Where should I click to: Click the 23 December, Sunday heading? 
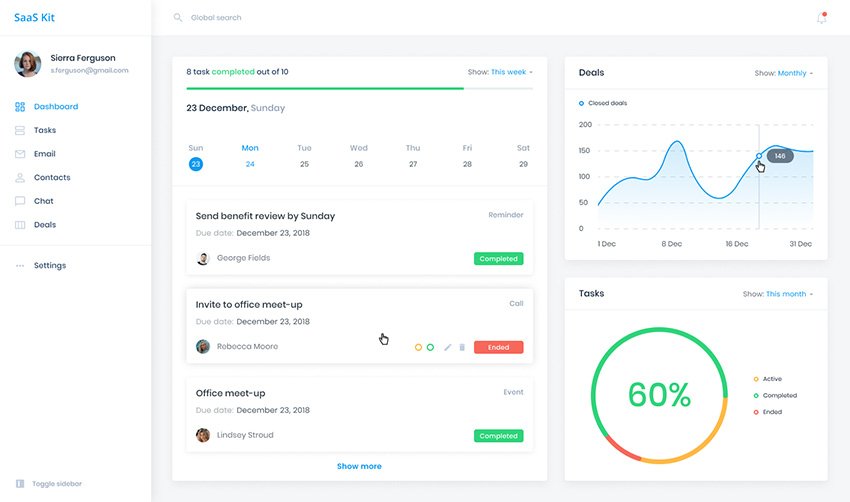pyautogui.click(x=235, y=108)
